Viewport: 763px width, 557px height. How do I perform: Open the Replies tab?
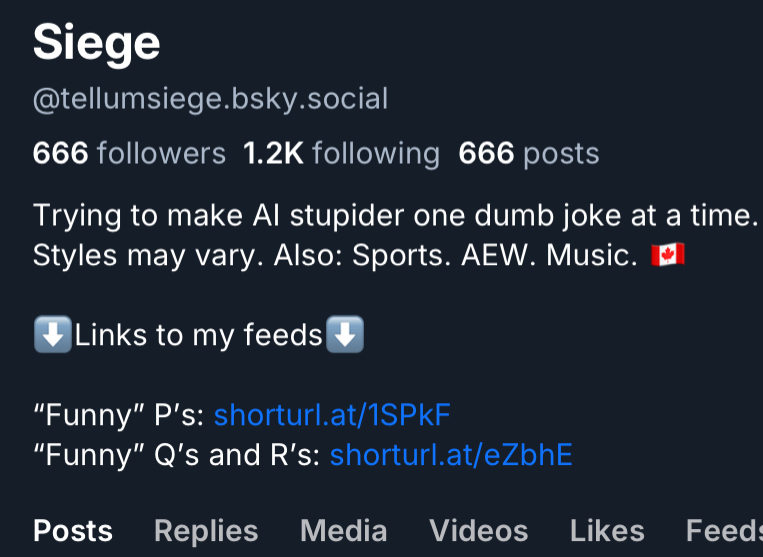pyautogui.click(x=206, y=530)
